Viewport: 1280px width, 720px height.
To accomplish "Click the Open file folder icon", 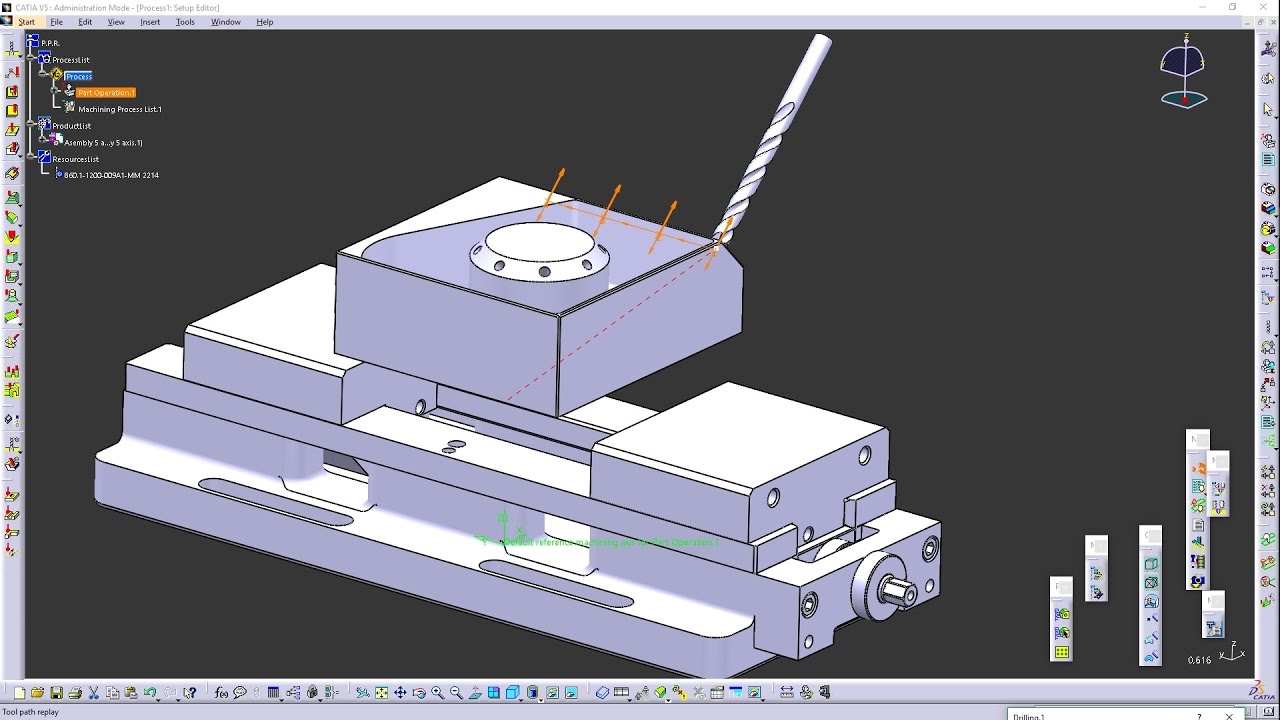I will (x=37, y=692).
